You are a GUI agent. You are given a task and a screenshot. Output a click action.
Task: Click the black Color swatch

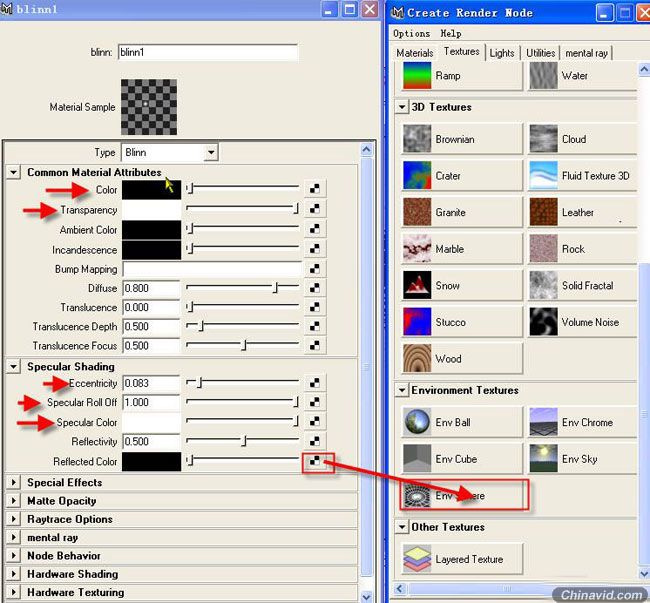pos(151,189)
